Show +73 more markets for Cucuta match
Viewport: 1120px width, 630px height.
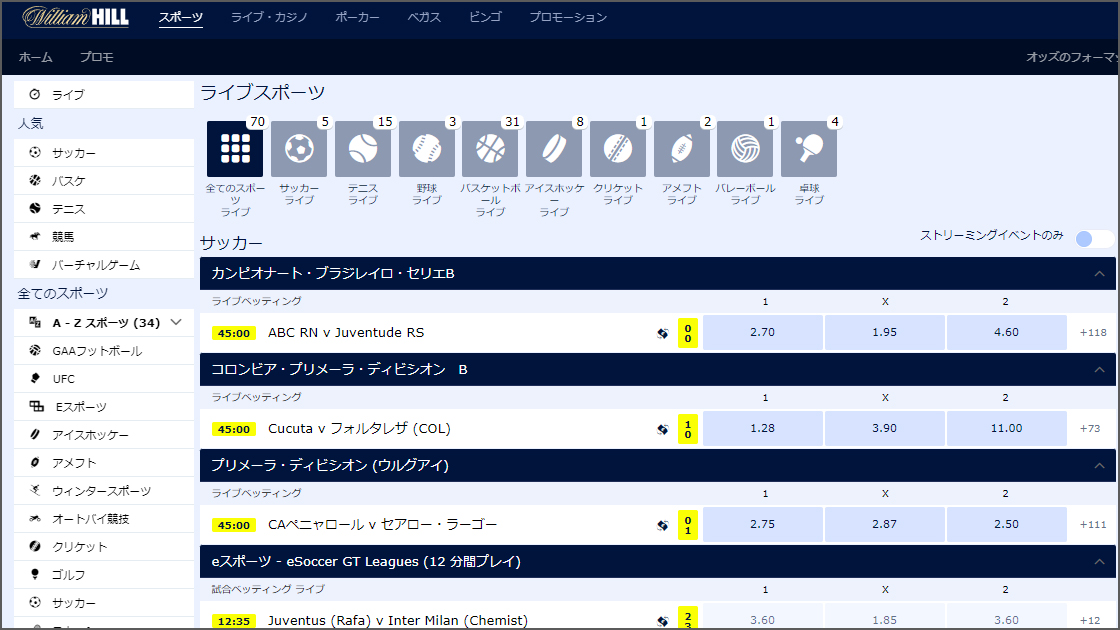pyautogui.click(x=1090, y=429)
